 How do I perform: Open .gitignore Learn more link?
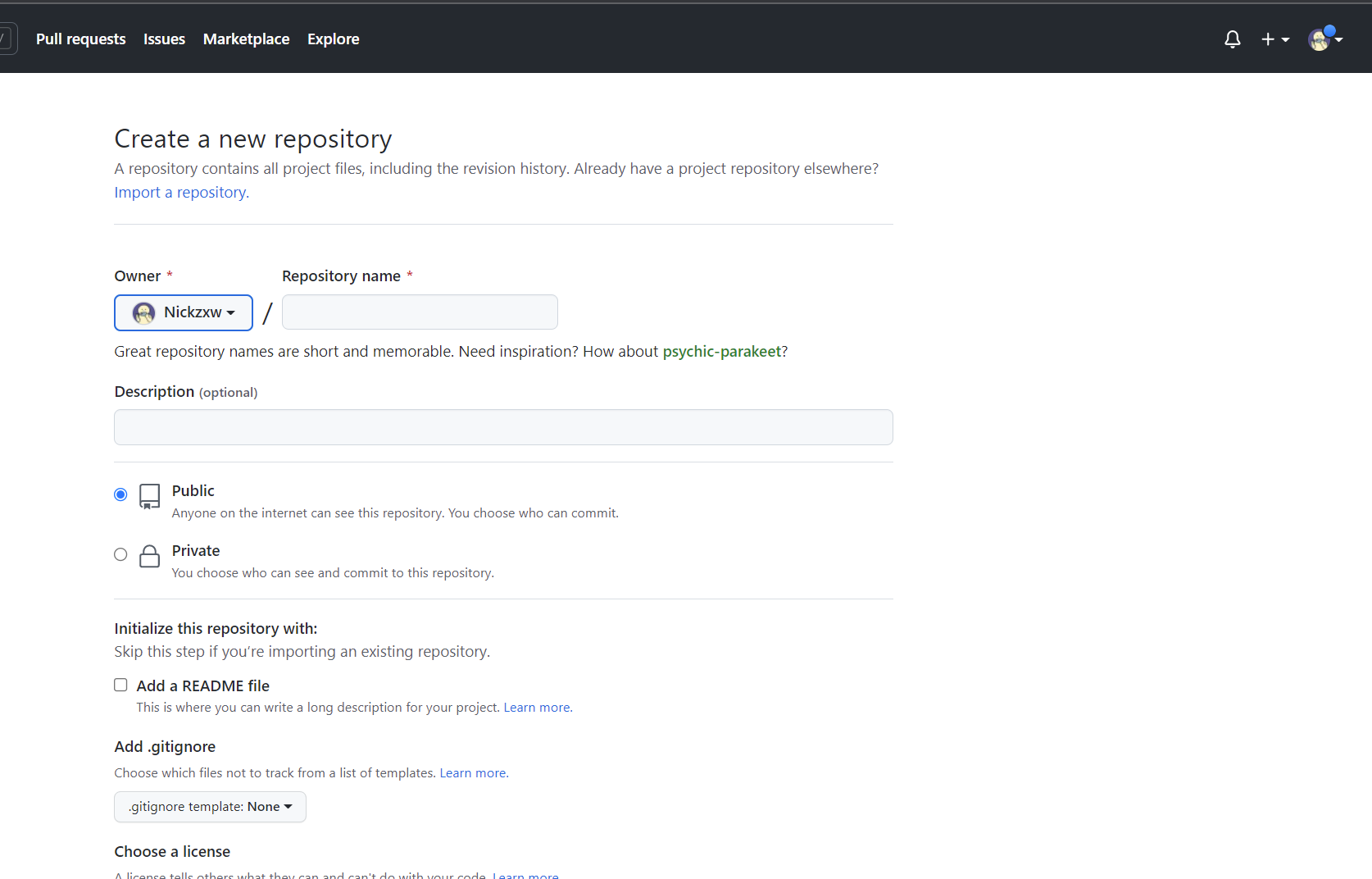point(473,772)
